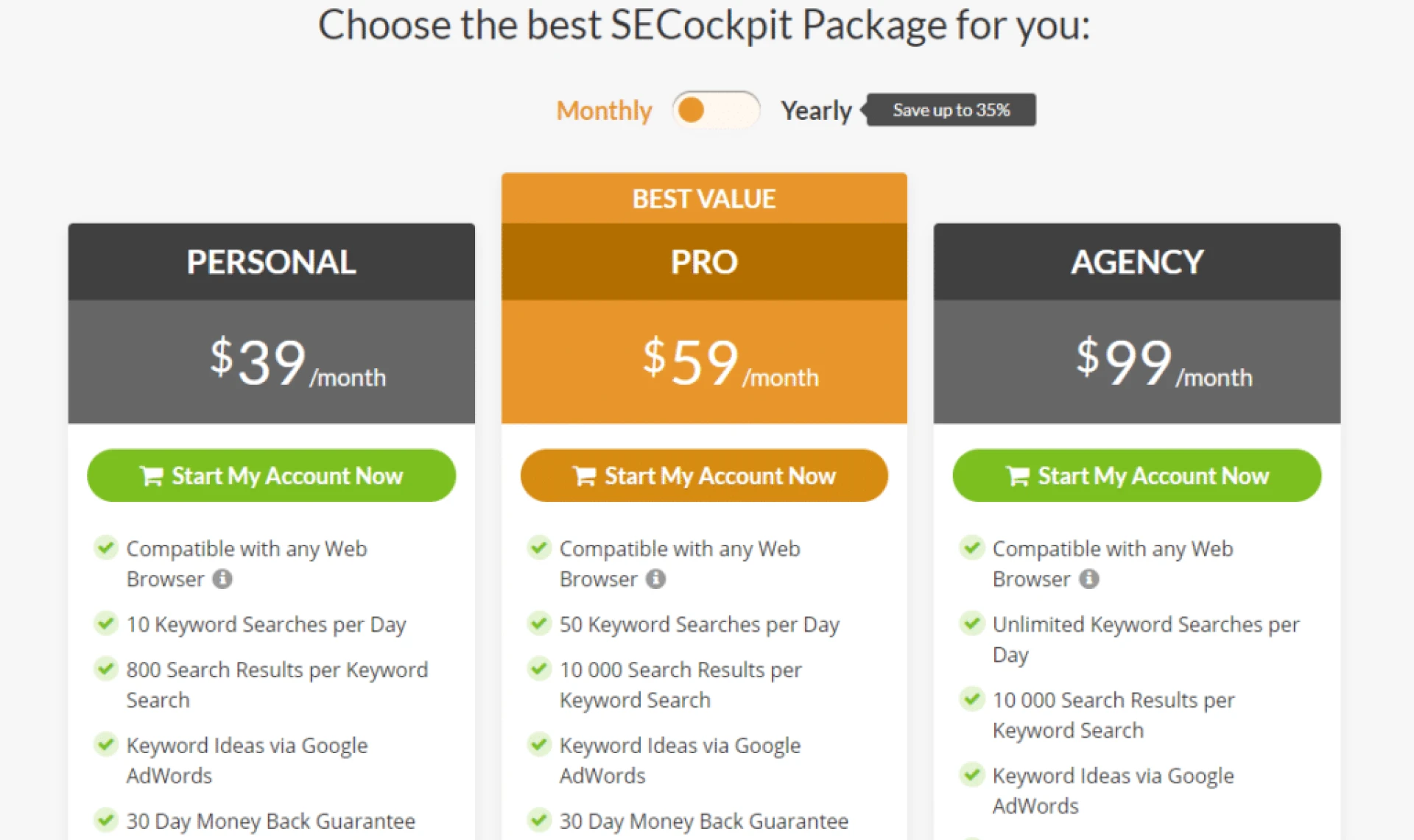
Task: Click the shopping cart icon in Pro's orange button
Action: (x=584, y=476)
